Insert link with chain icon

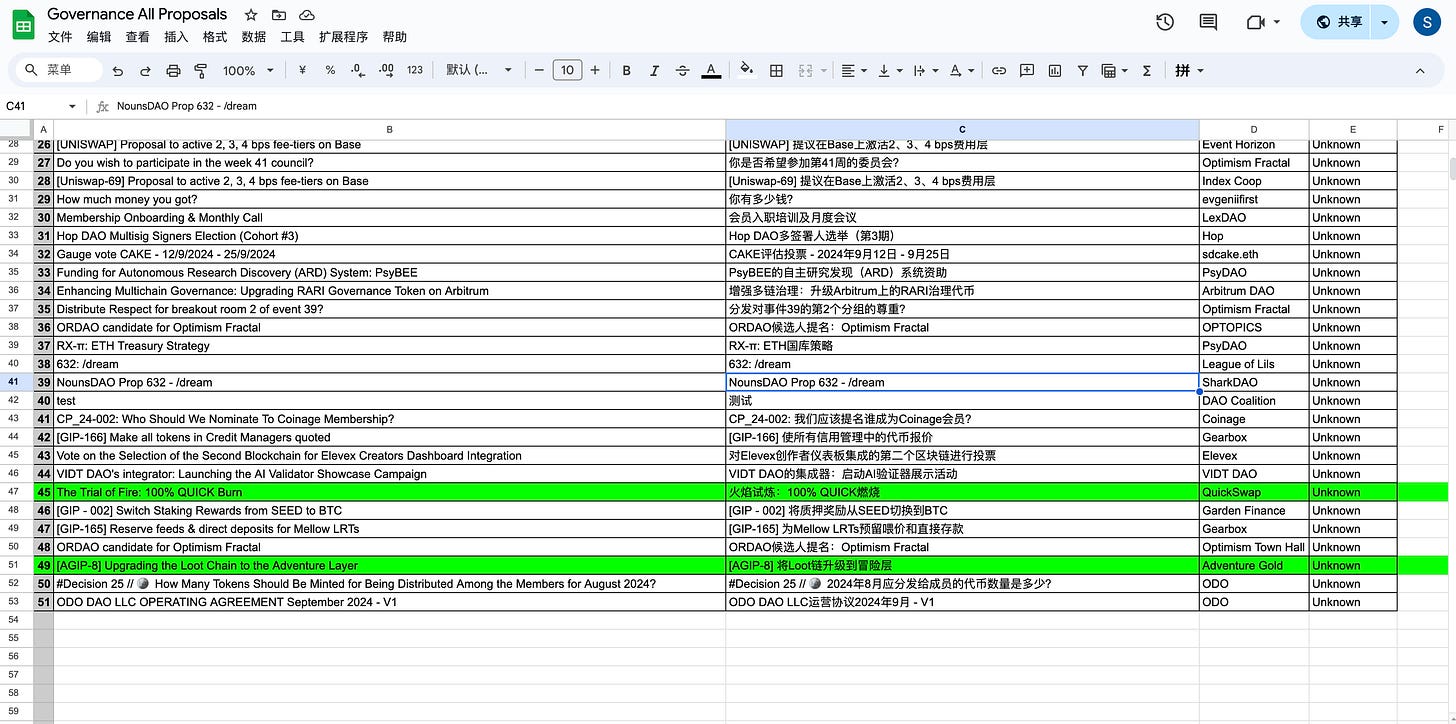point(998,70)
